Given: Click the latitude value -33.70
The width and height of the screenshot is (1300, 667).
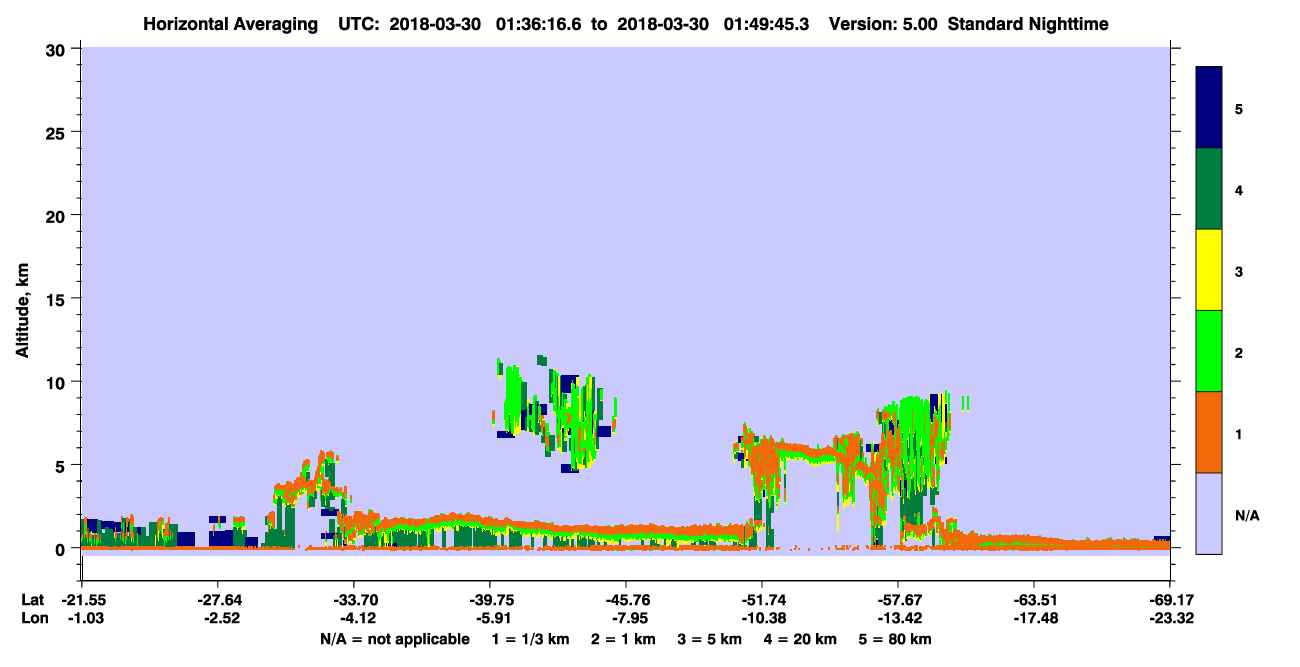Looking at the screenshot, I should click(x=354, y=600).
